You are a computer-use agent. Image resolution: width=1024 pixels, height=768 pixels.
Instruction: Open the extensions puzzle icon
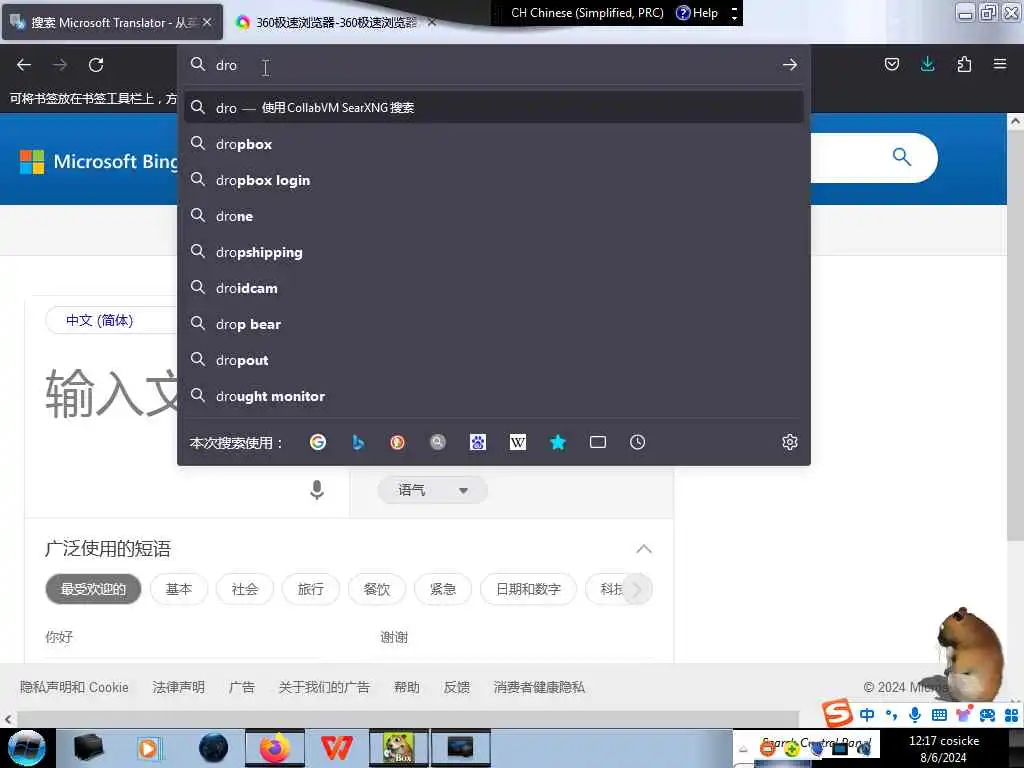964,64
